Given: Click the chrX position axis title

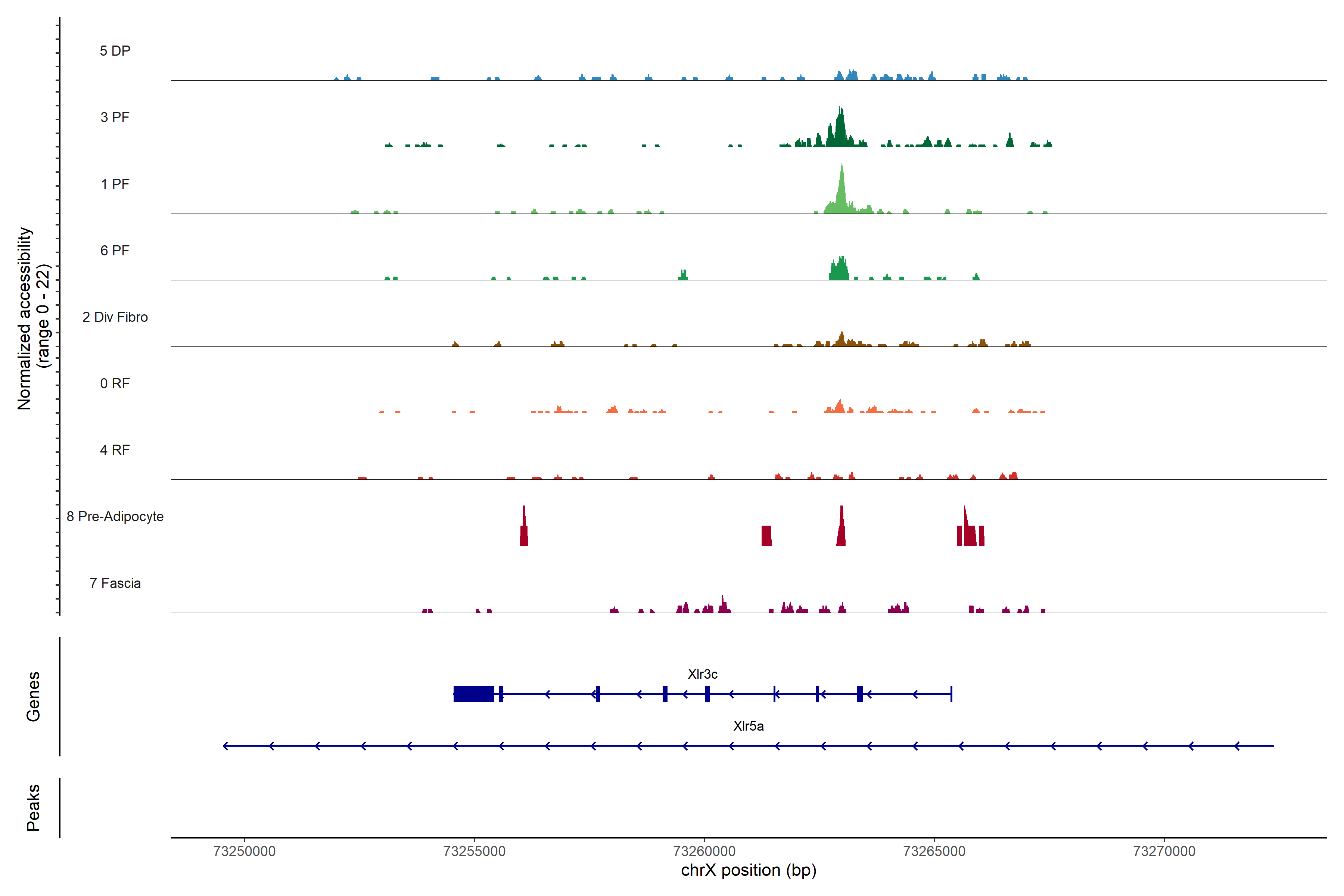Looking at the screenshot, I should pos(748,870).
